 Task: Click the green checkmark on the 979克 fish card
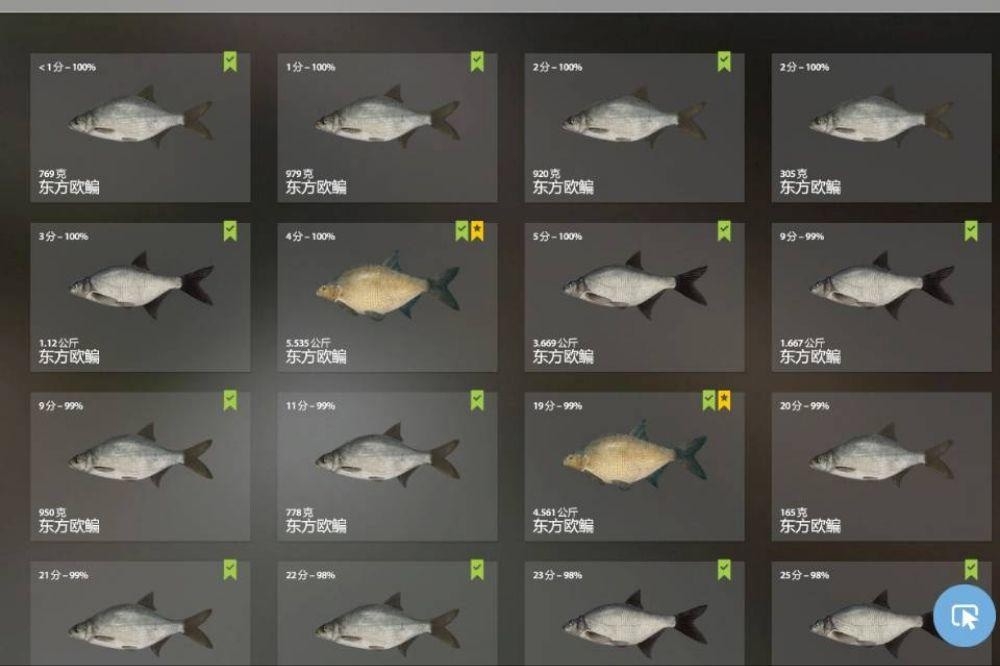click(477, 62)
